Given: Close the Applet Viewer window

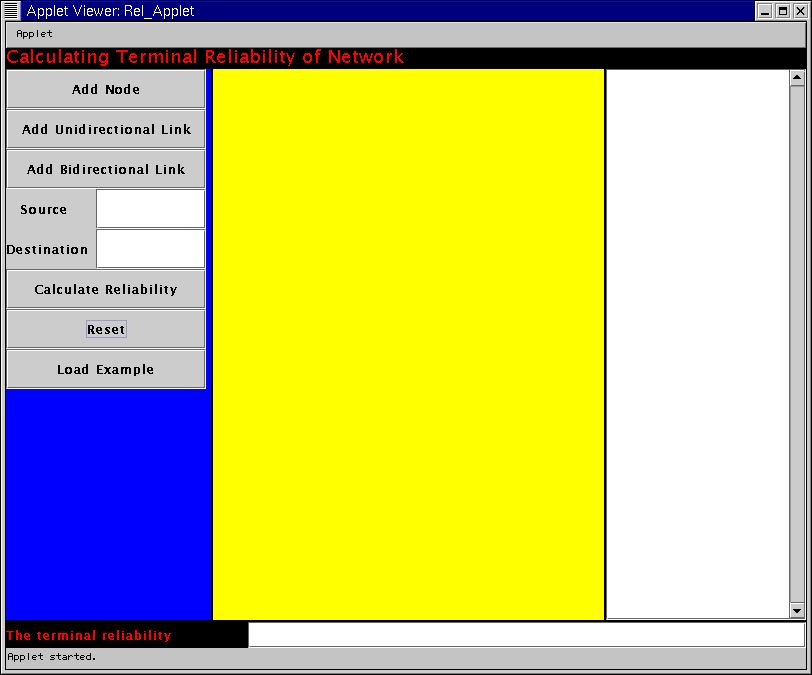Looking at the screenshot, I should point(800,11).
